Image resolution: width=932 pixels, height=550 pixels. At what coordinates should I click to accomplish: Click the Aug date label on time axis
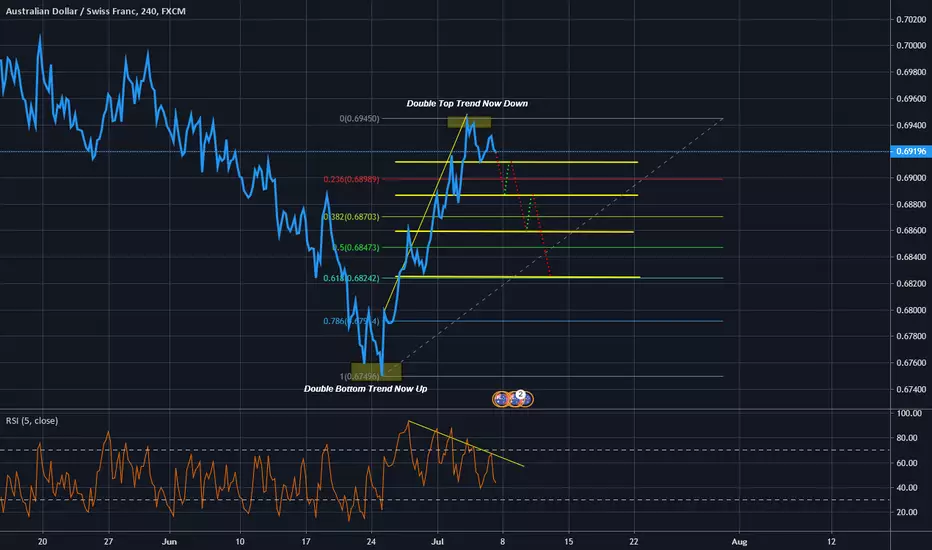[739, 542]
